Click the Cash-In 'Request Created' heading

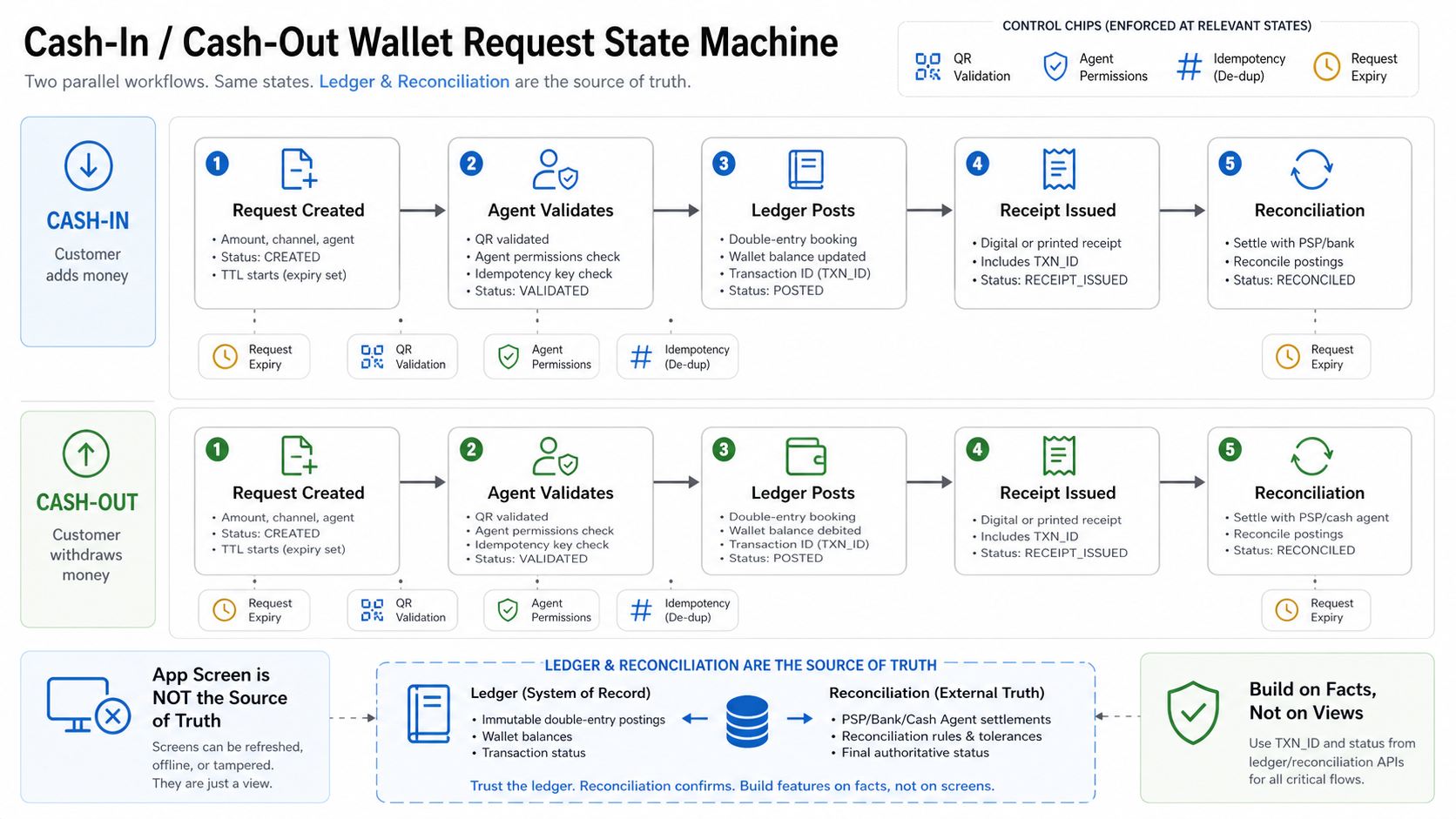pyautogui.click(x=299, y=211)
